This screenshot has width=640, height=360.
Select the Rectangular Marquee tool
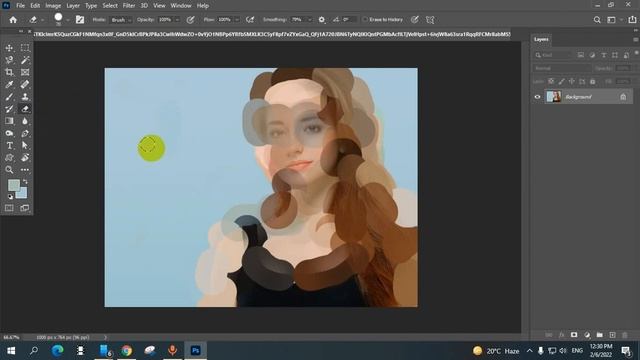[25, 48]
